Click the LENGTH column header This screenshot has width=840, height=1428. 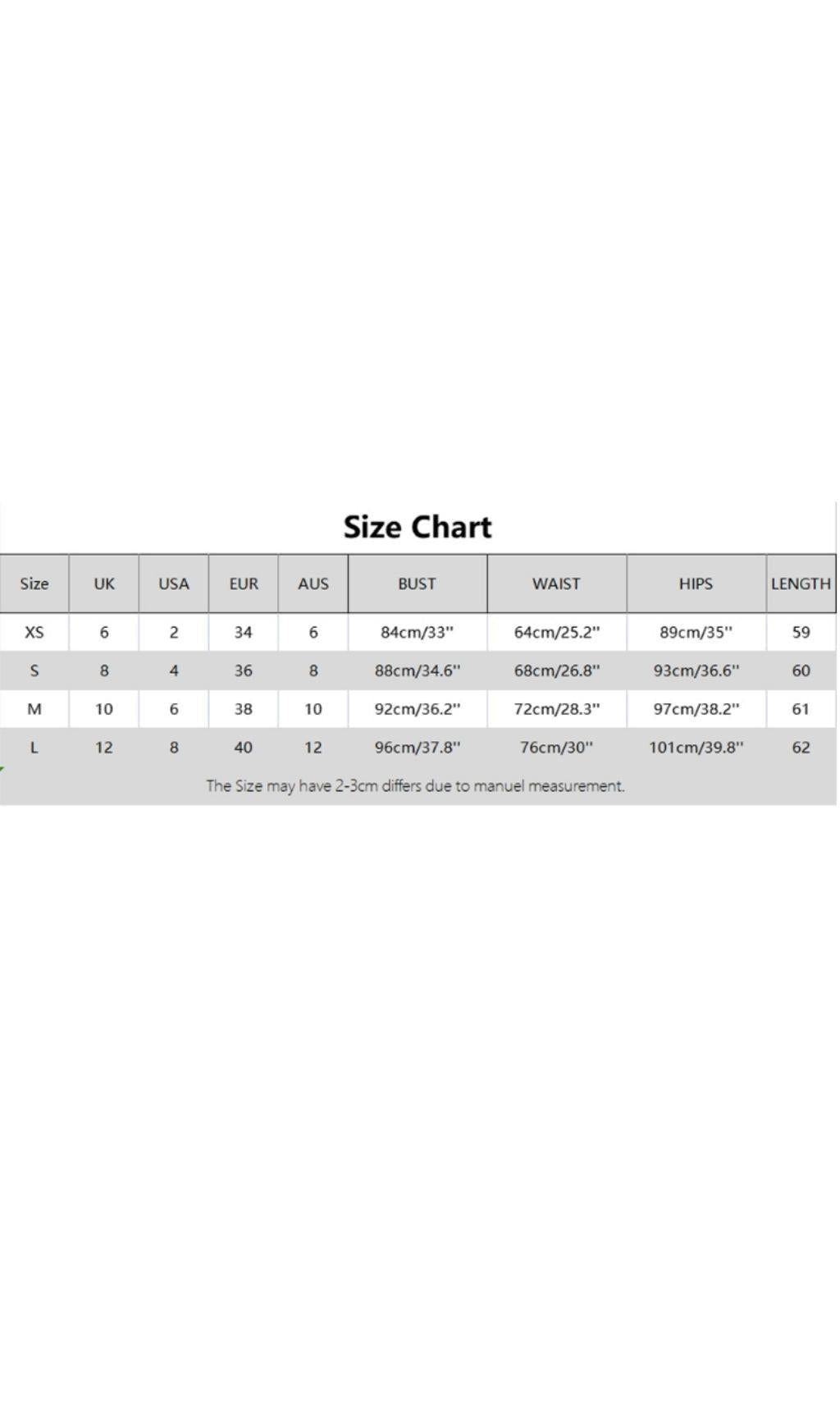pyautogui.click(x=801, y=584)
